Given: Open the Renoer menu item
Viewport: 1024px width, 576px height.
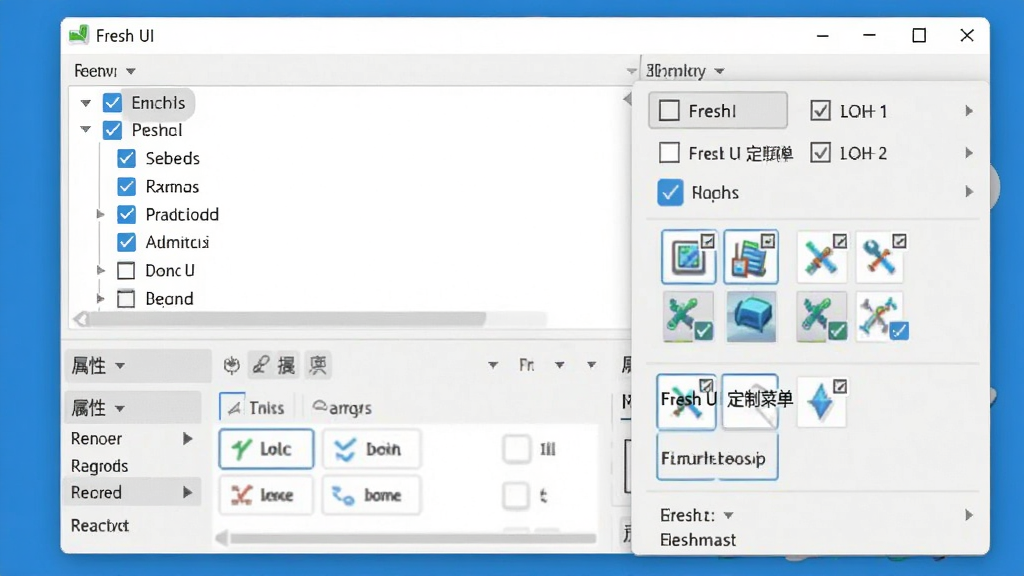Looking at the screenshot, I should point(133,438).
